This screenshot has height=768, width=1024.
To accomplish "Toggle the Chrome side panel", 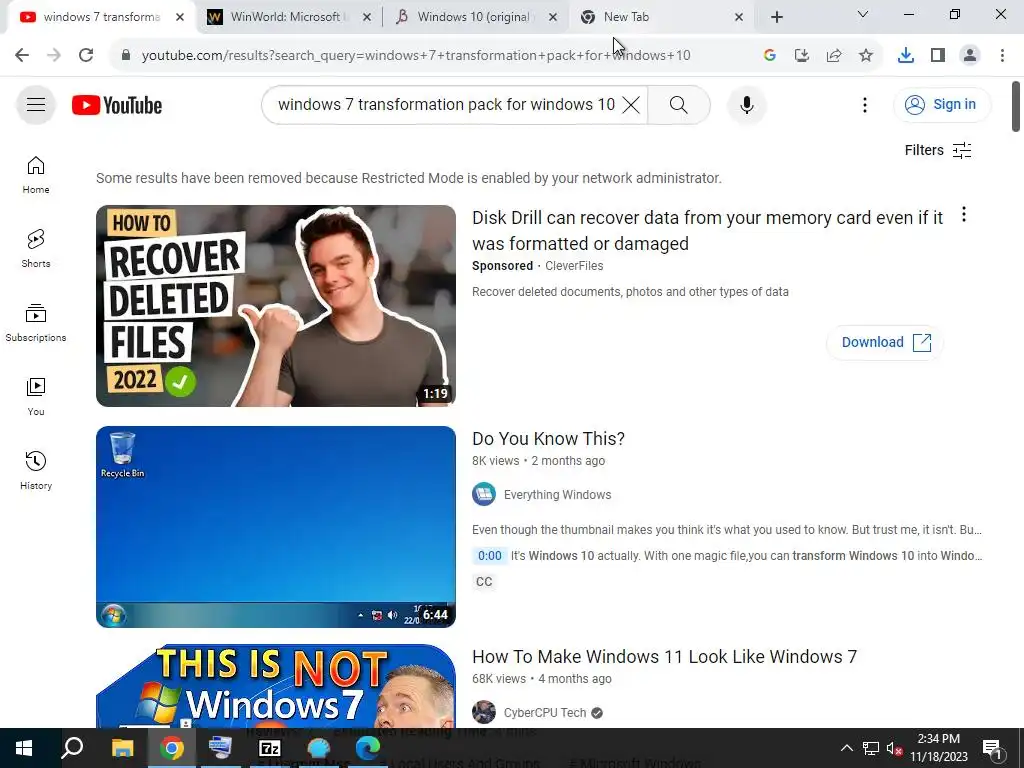I will click(938, 55).
